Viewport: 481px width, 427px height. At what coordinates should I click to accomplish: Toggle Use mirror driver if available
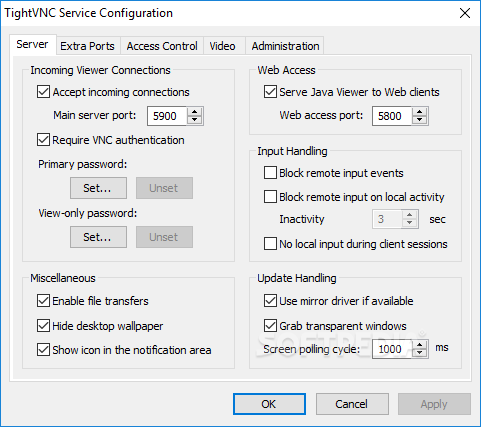[x=270, y=301]
